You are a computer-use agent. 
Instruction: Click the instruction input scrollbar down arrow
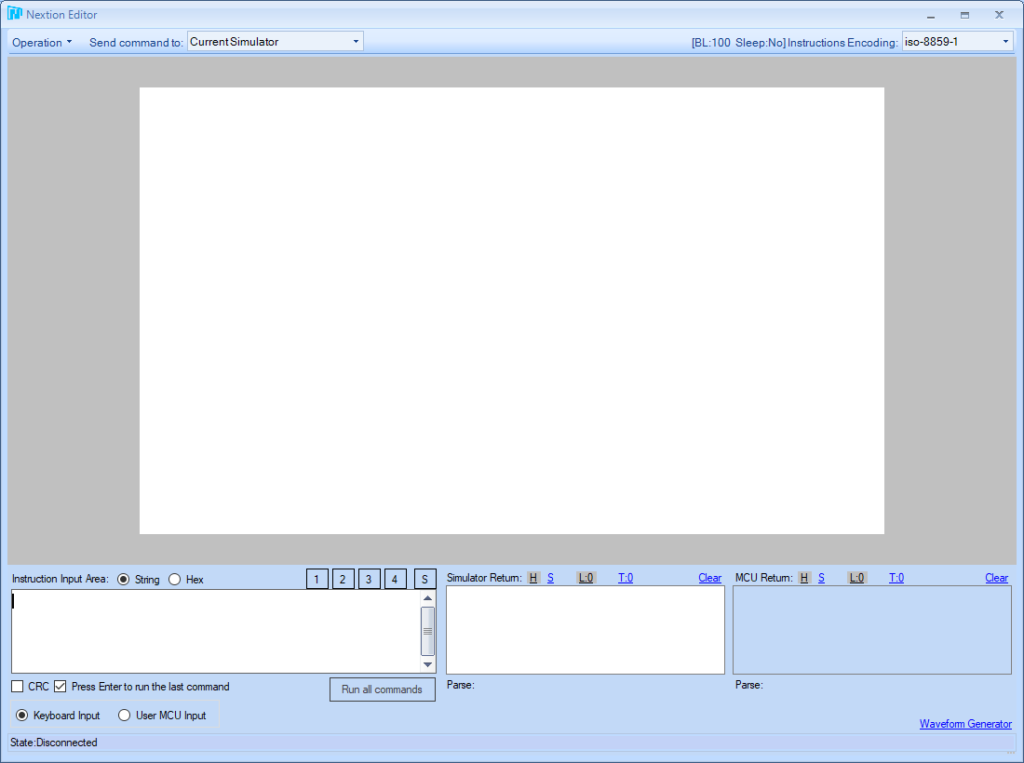(428, 665)
